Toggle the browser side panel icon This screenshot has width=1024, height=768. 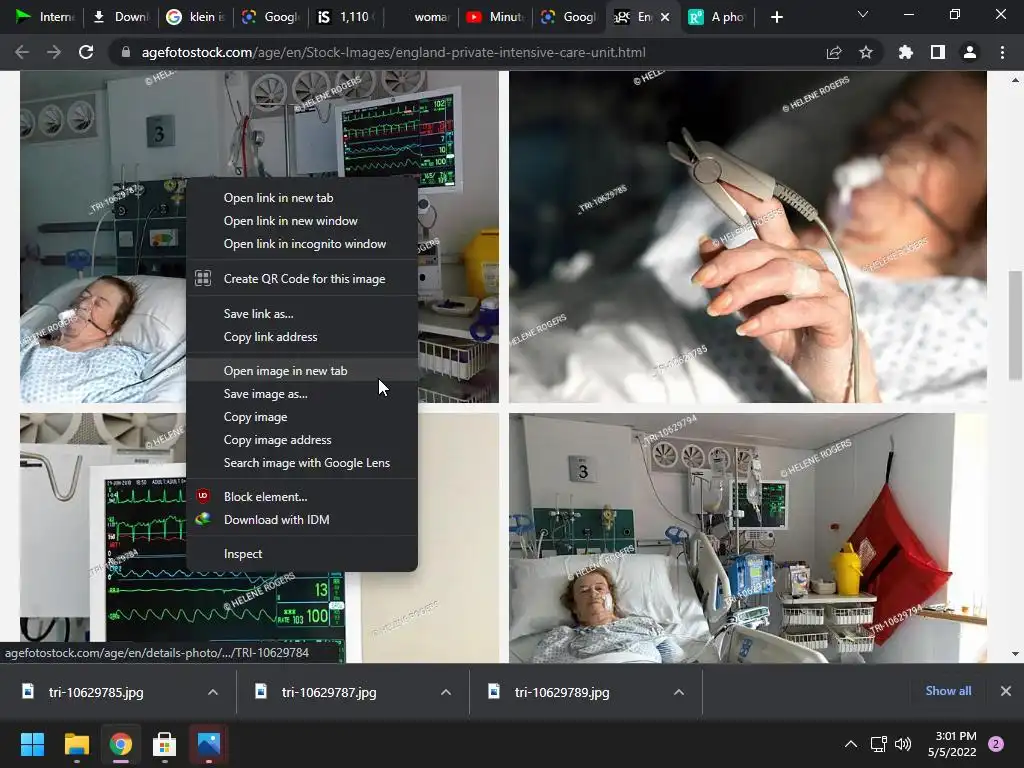[x=938, y=52]
